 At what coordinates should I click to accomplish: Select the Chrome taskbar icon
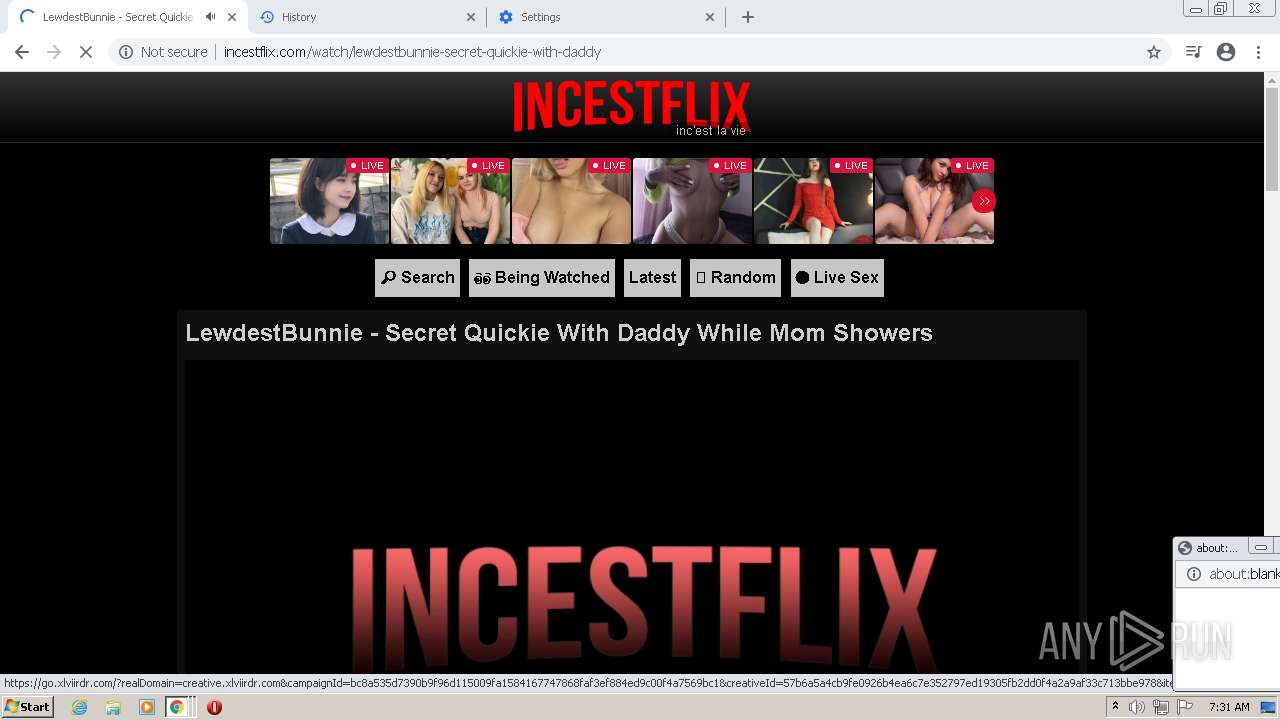(x=177, y=707)
